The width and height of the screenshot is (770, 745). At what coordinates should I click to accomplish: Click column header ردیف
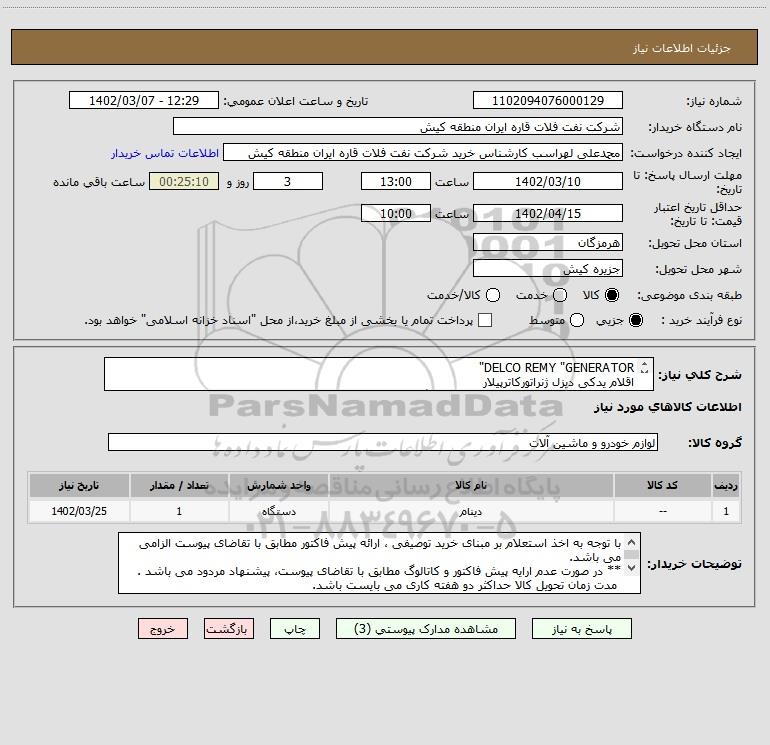coord(726,485)
